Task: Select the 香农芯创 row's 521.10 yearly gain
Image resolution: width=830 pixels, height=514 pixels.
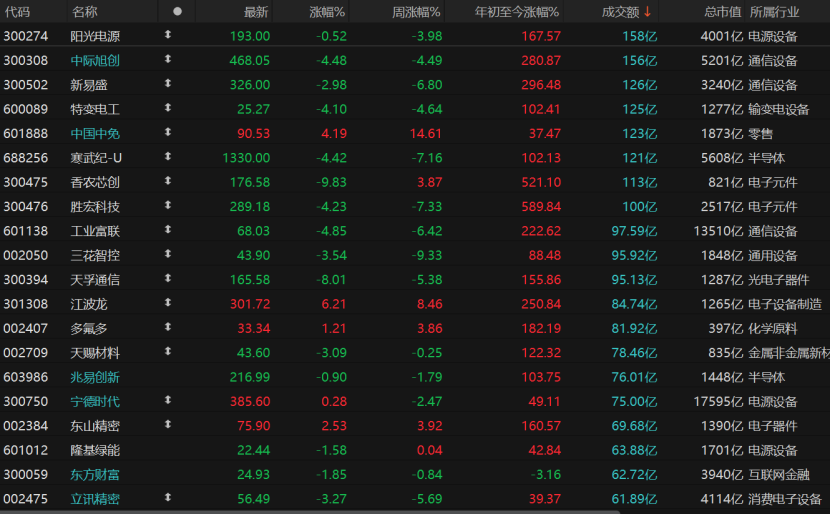Action: pyautogui.click(x=541, y=182)
